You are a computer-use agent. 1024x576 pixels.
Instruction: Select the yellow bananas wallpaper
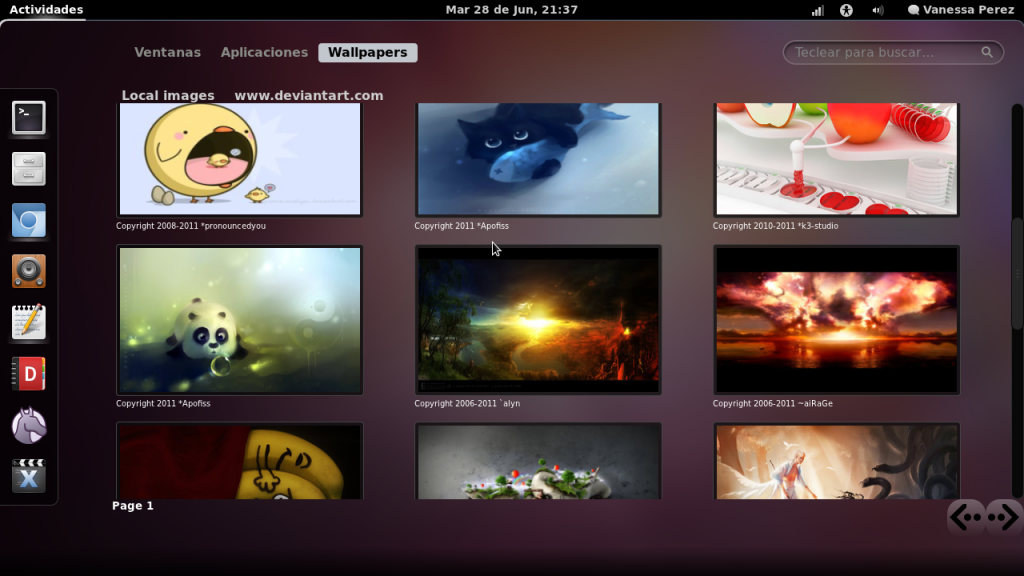point(240,461)
